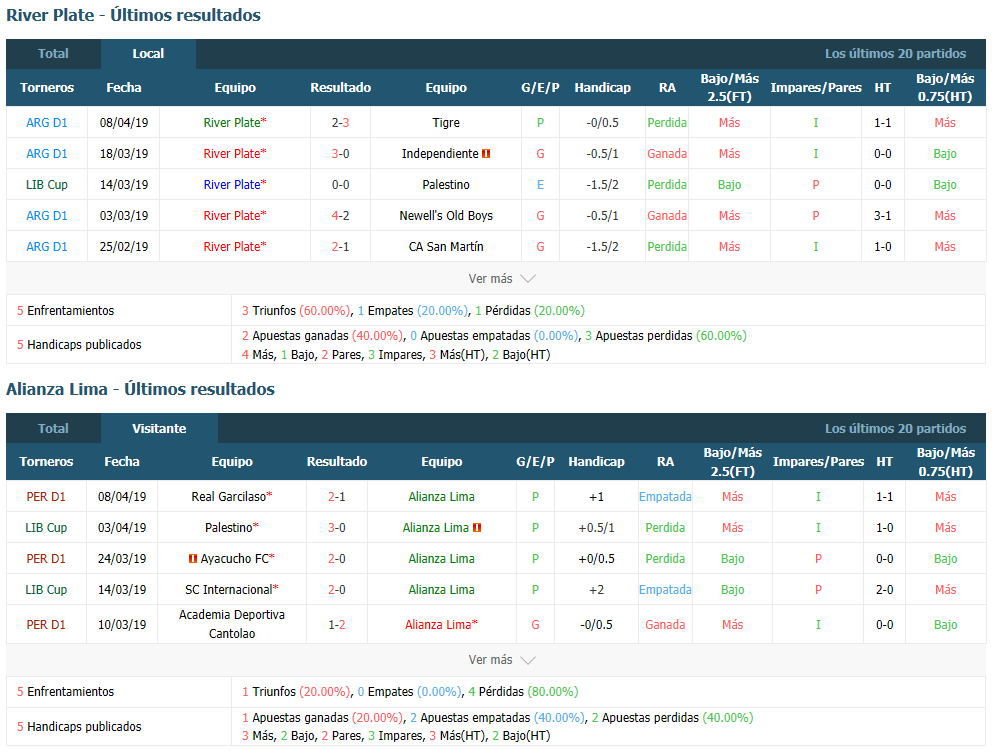Click the 1-2 result against Cantolao
This screenshot has height=752, width=994.
click(x=337, y=625)
